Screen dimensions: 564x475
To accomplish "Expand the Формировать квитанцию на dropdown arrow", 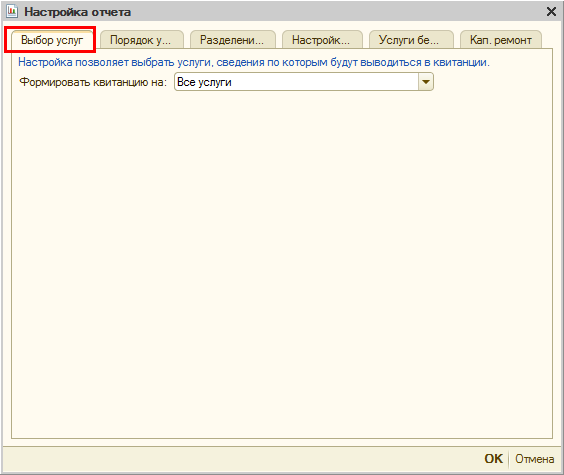I will pos(426,82).
